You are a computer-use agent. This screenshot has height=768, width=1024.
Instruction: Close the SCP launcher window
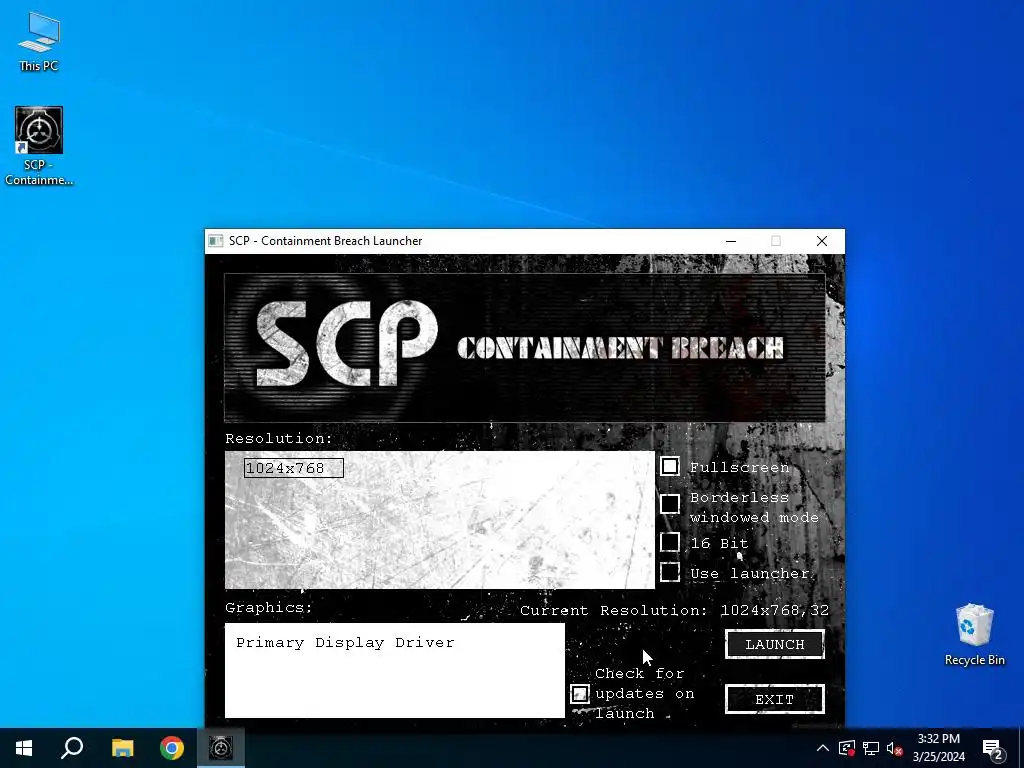[822, 241]
